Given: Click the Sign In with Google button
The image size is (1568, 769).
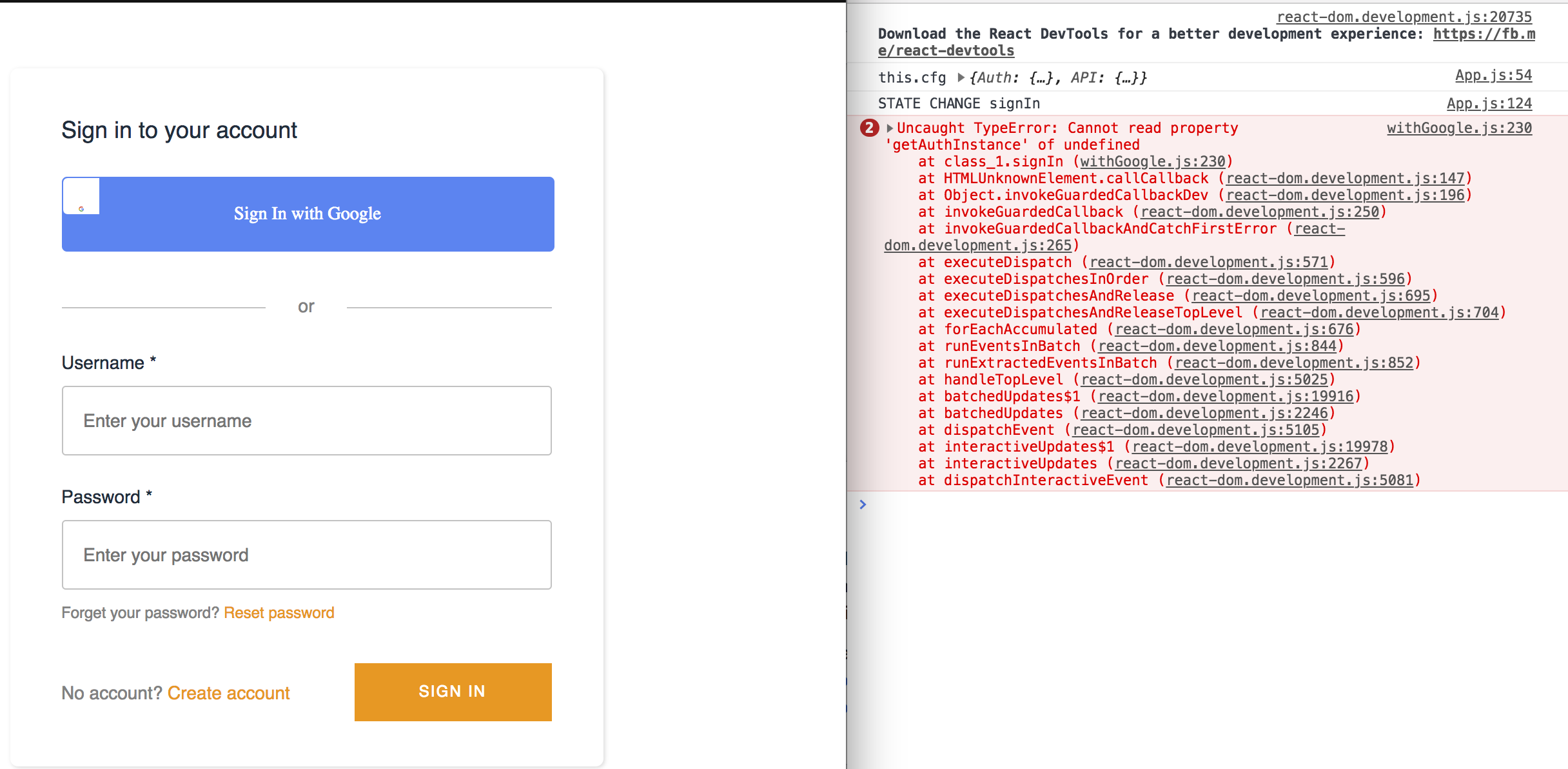Looking at the screenshot, I should [x=308, y=214].
